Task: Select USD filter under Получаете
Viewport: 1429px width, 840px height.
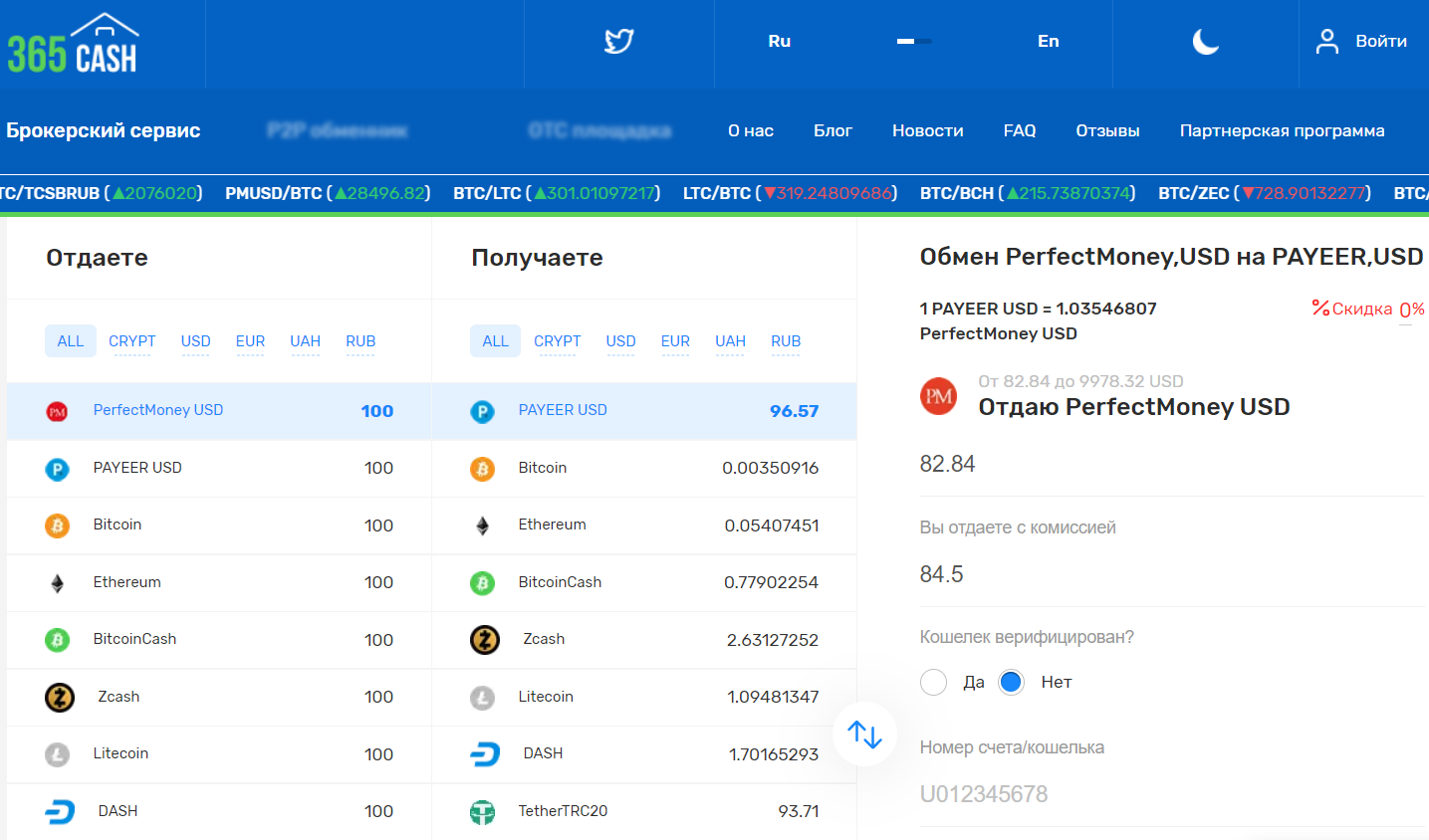Action: point(621,341)
